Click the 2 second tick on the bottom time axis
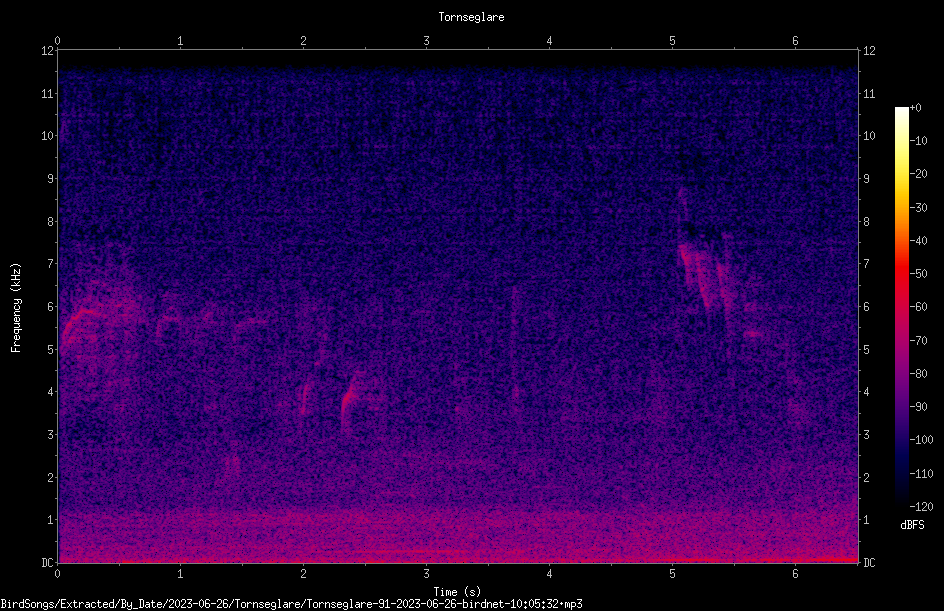This screenshot has height=611, width=944. tap(303, 574)
